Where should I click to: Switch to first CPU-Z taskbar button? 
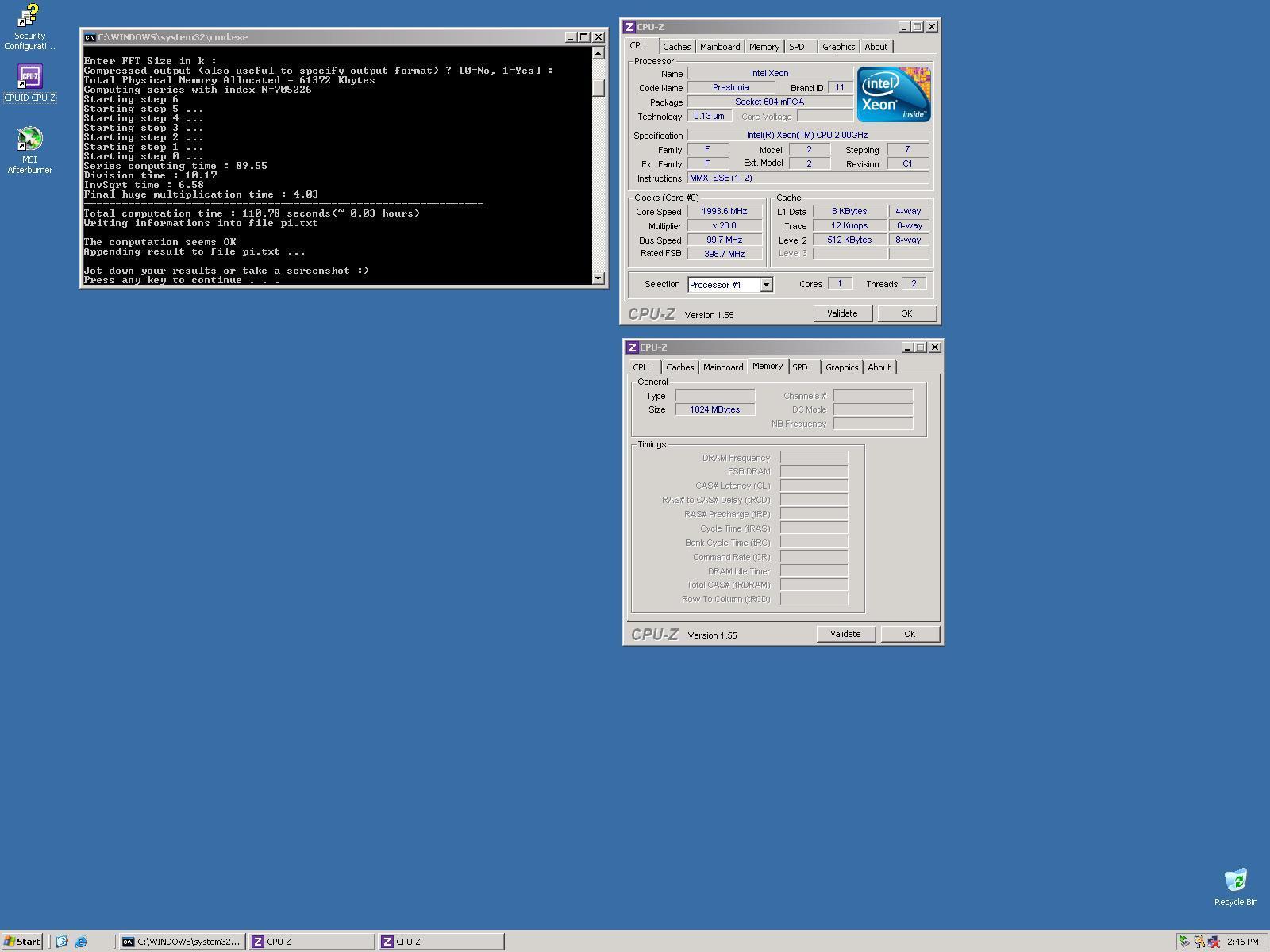tap(311, 942)
